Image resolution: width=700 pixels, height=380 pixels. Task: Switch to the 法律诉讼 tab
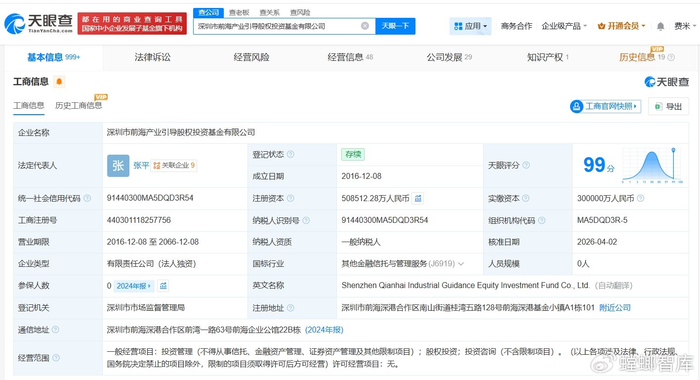153,57
